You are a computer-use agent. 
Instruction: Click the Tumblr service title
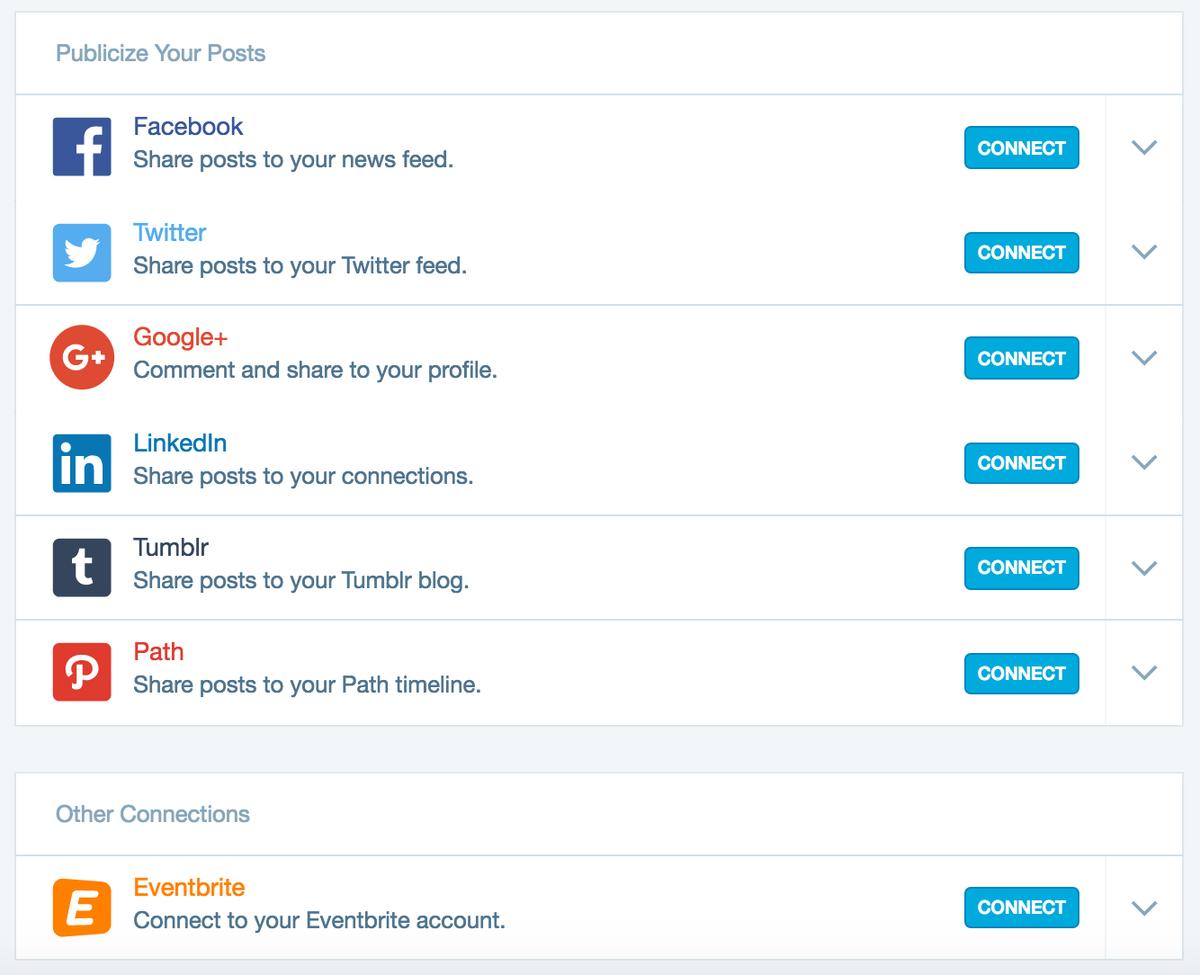point(171,548)
